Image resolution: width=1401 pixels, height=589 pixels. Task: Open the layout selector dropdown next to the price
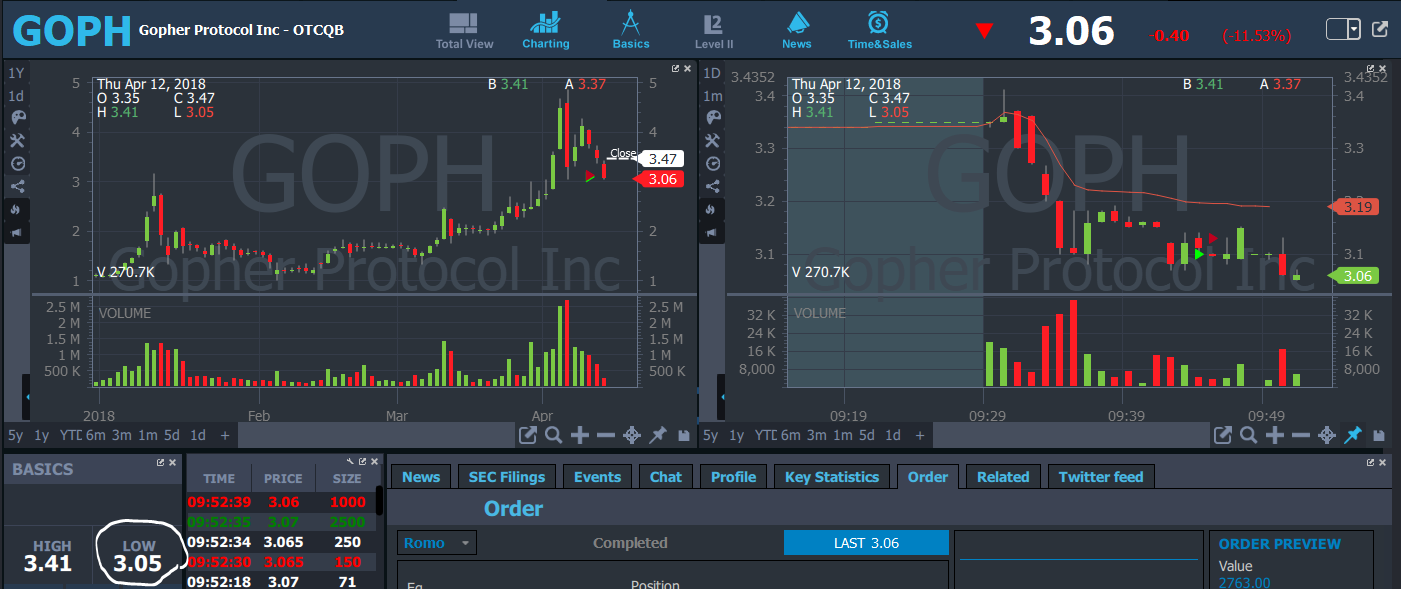tap(1343, 29)
